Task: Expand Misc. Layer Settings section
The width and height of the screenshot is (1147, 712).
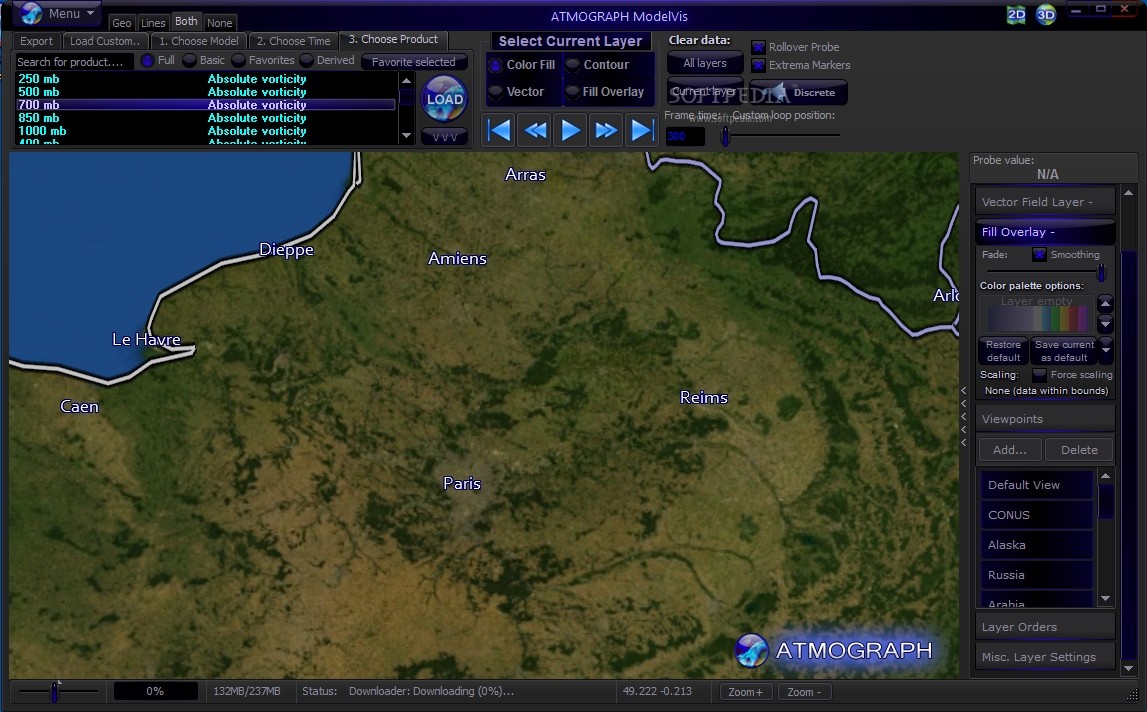Action: tap(1045, 656)
